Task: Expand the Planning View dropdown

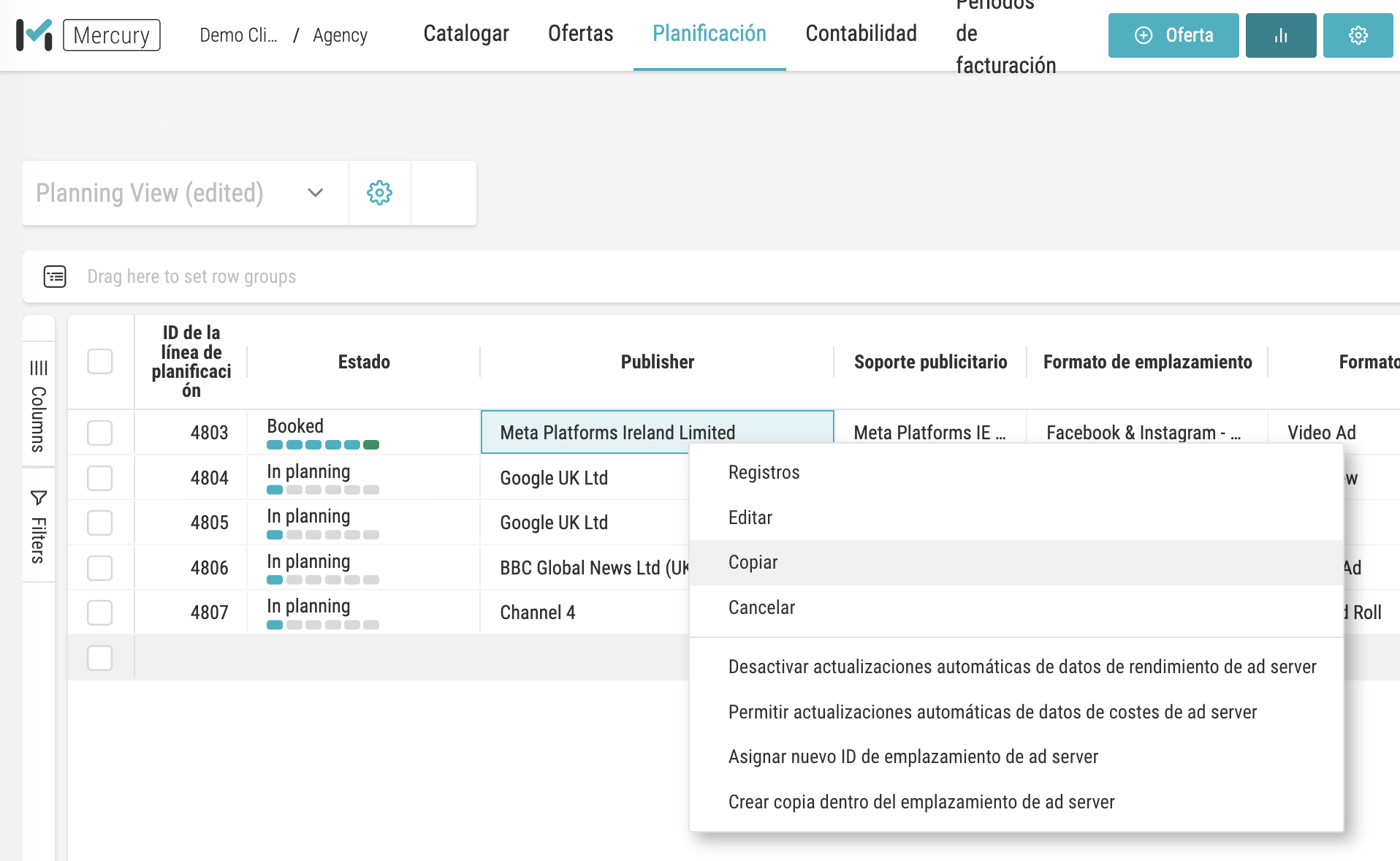Action: pyautogui.click(x=185, y=193)
